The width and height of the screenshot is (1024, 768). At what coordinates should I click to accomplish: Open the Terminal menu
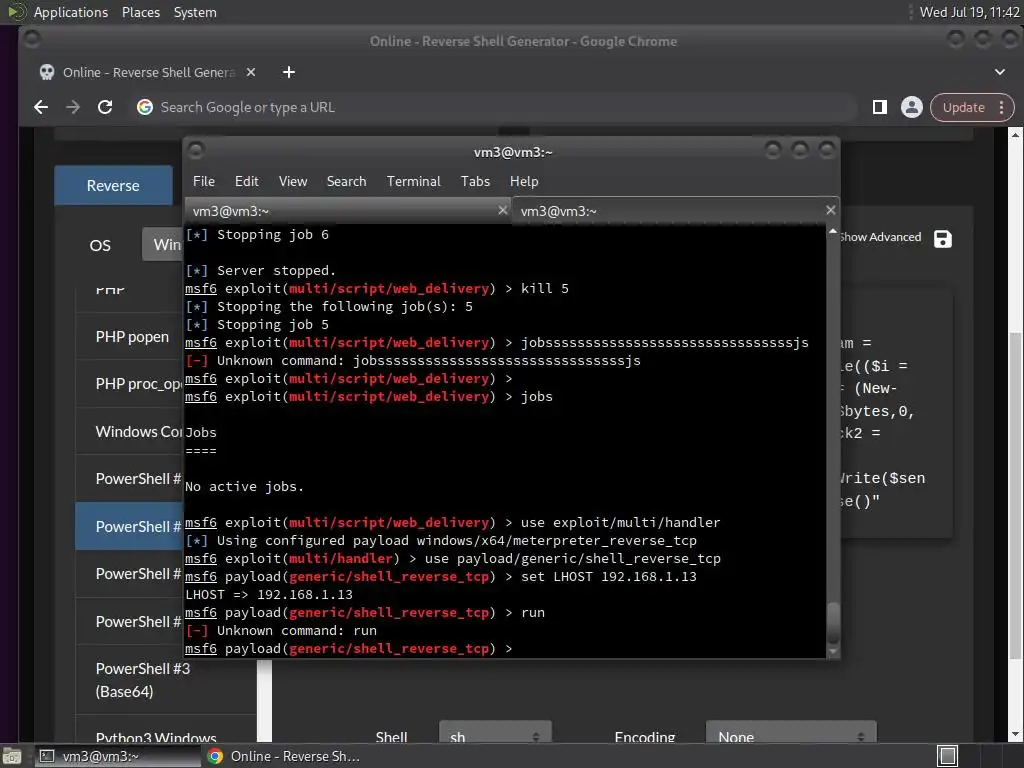413,181
